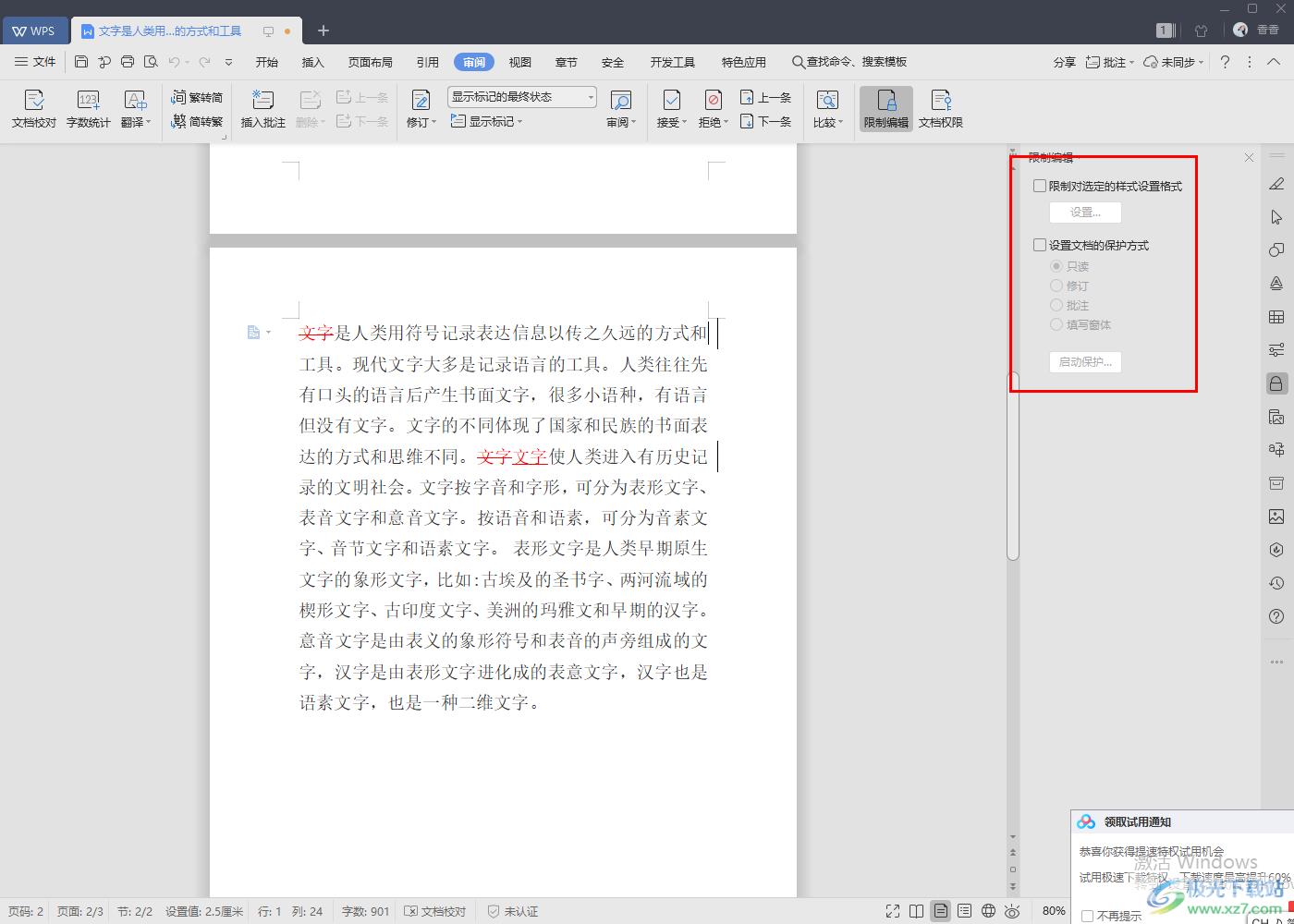Screen dimensions: 1294x924
Task: Open the 审阅 review pane icon
Action: pos(621,100)
